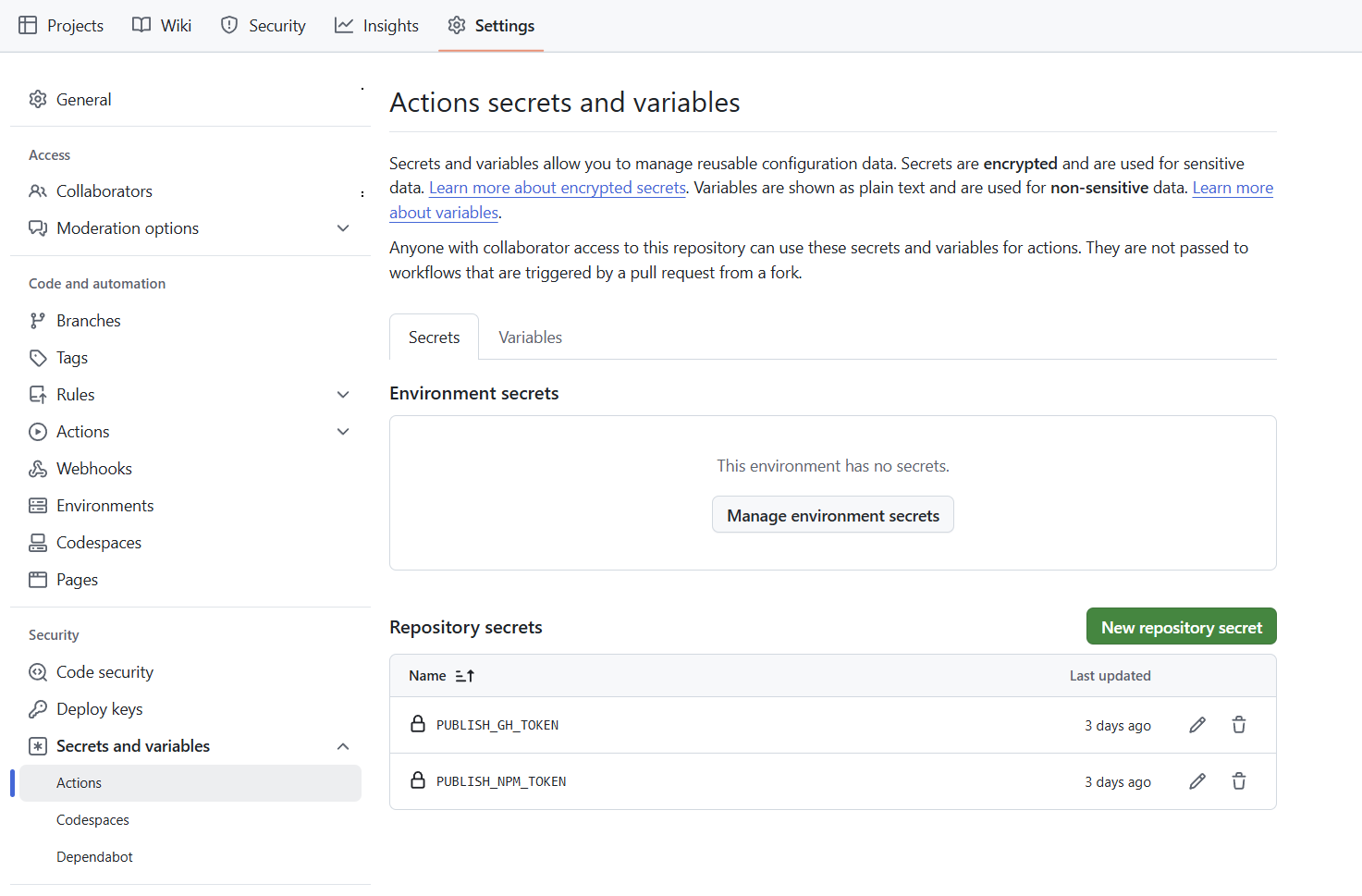Open Branches settings
The width and height of the screenshot is (1362, 896).
point(190,321)
